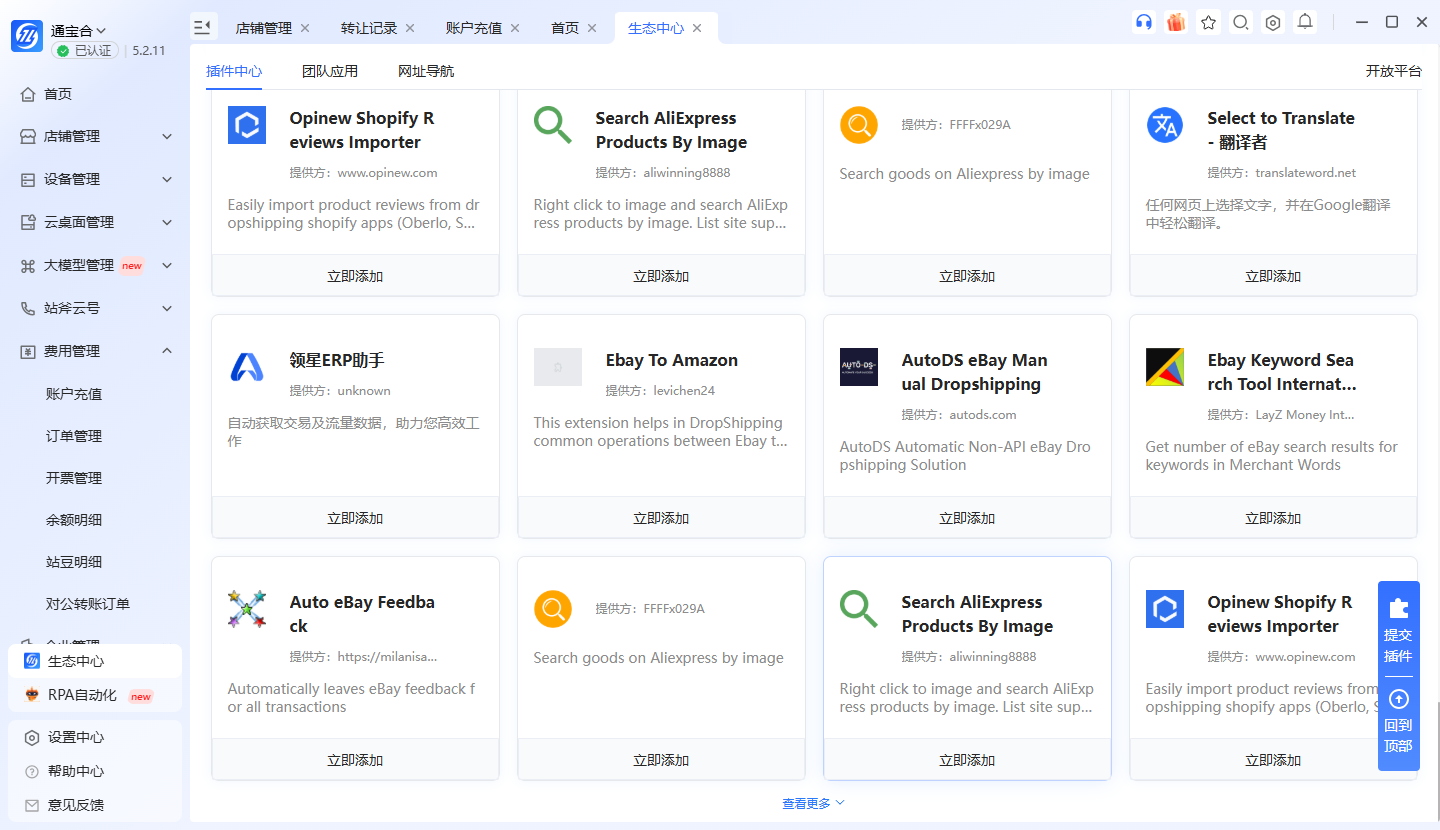Open notifications bell icon
1440x830 pixels.
pyautogui.click(x=1305, y=22)
